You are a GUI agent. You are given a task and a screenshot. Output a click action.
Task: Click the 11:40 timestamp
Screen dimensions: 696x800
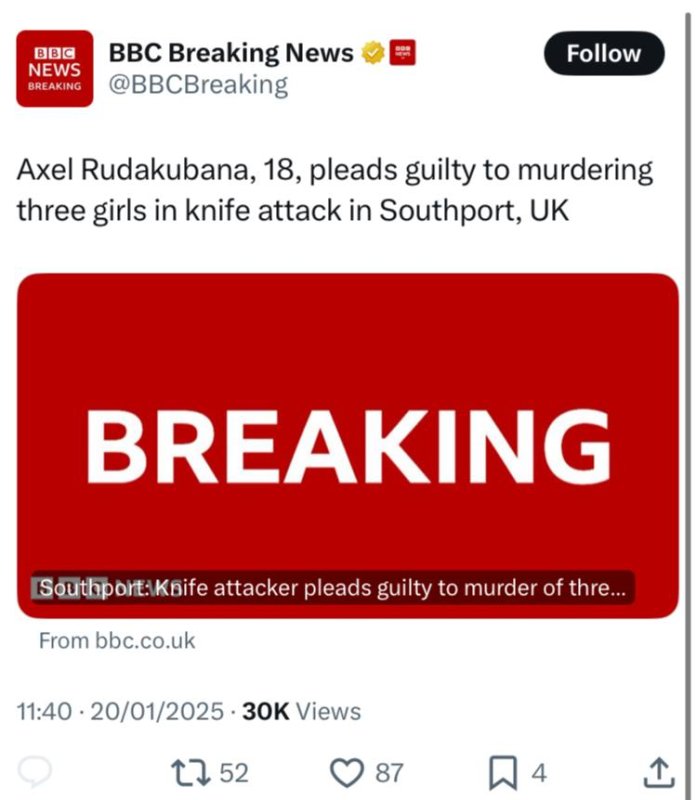coord(45,712)
